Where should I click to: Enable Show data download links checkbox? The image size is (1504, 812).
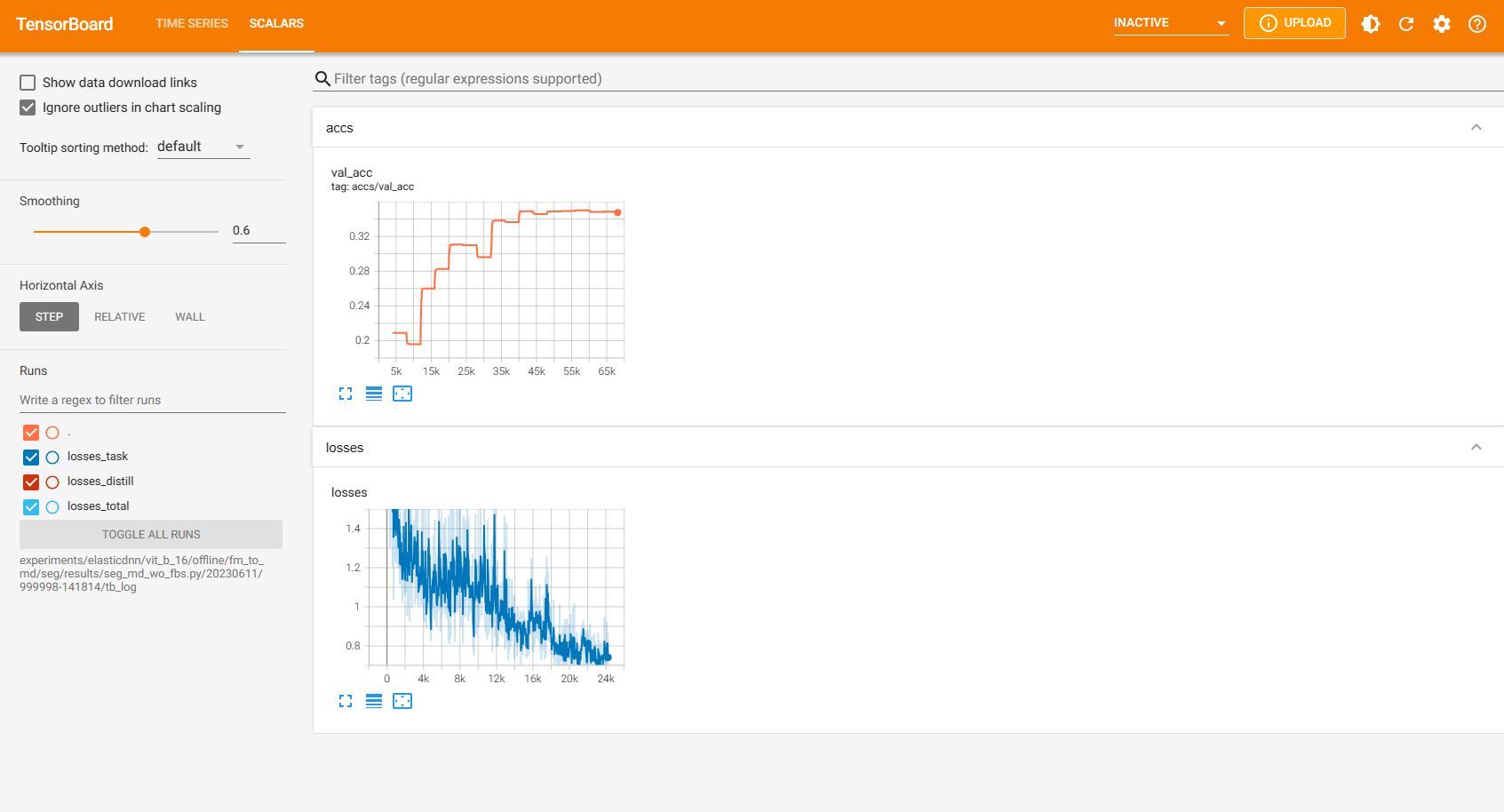(28, 83)
